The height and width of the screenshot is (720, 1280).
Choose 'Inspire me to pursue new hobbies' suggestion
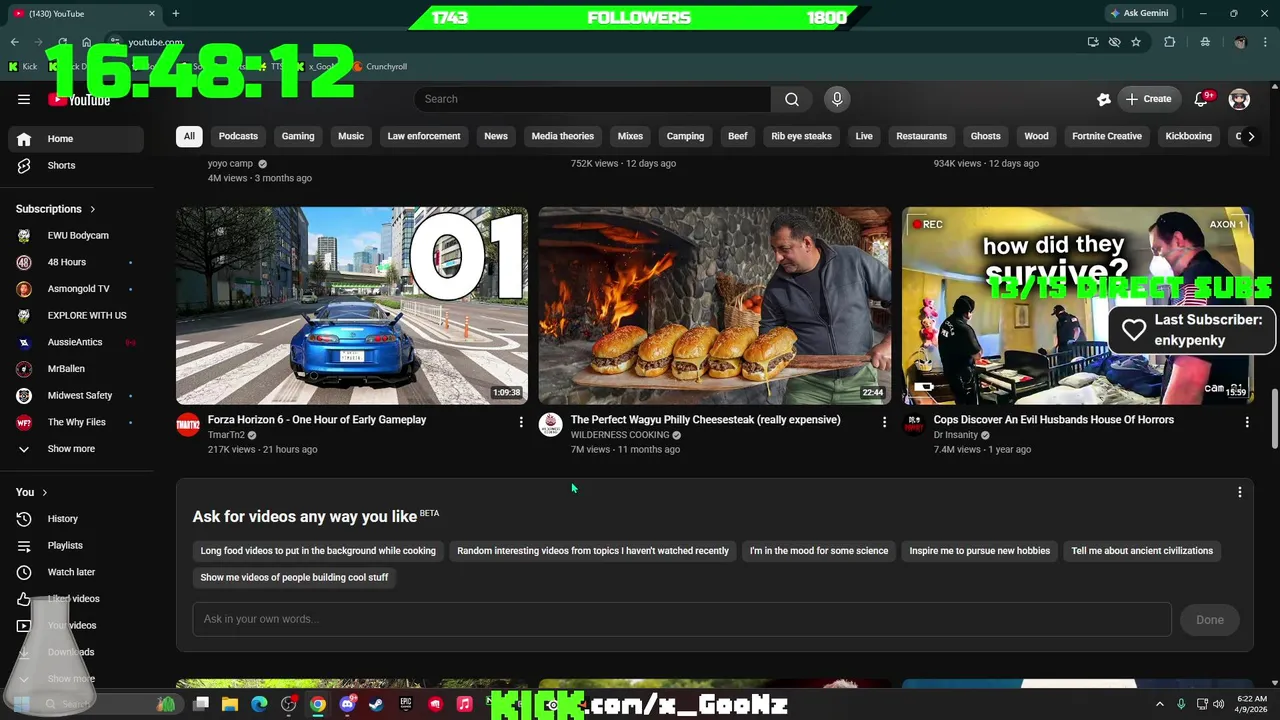tap(980, 551)
